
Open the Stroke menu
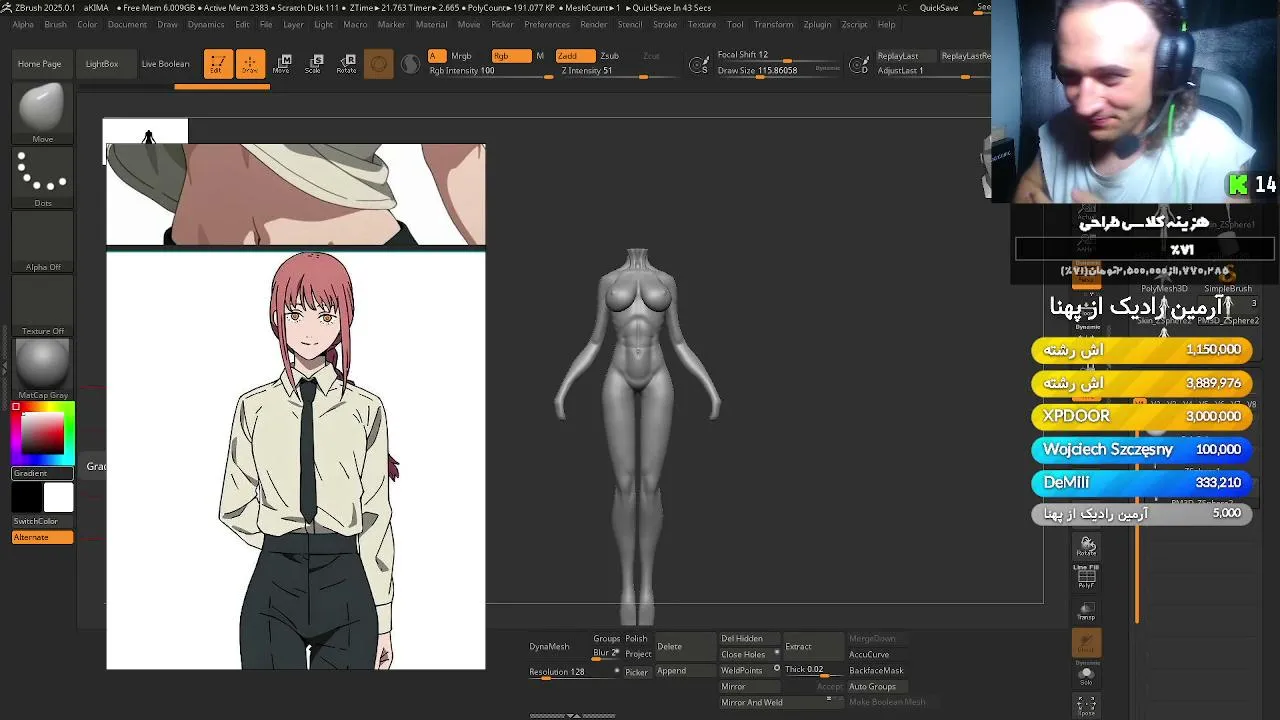[665, 25]
